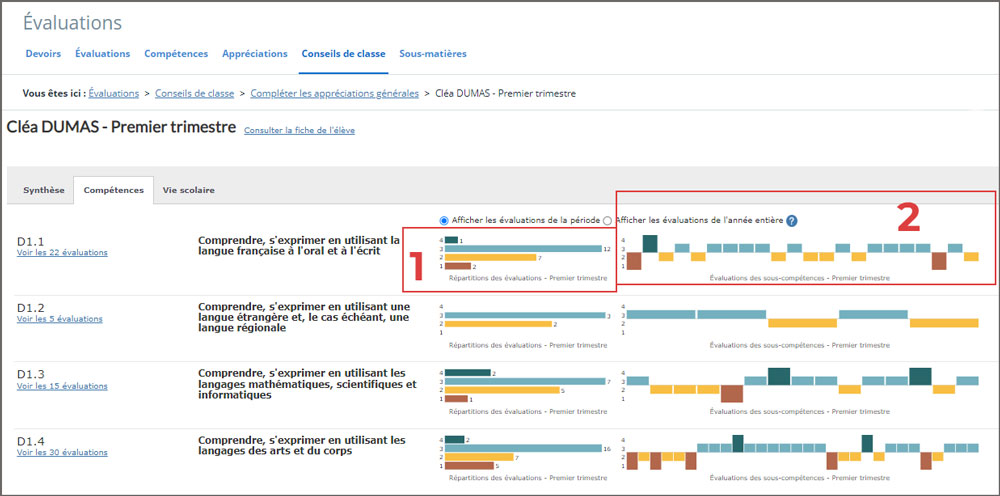Viewport: 1000px width, 496px height.
Task: Switch to the Vie scolaire sub-tab
Action: [x=188, y=190]
